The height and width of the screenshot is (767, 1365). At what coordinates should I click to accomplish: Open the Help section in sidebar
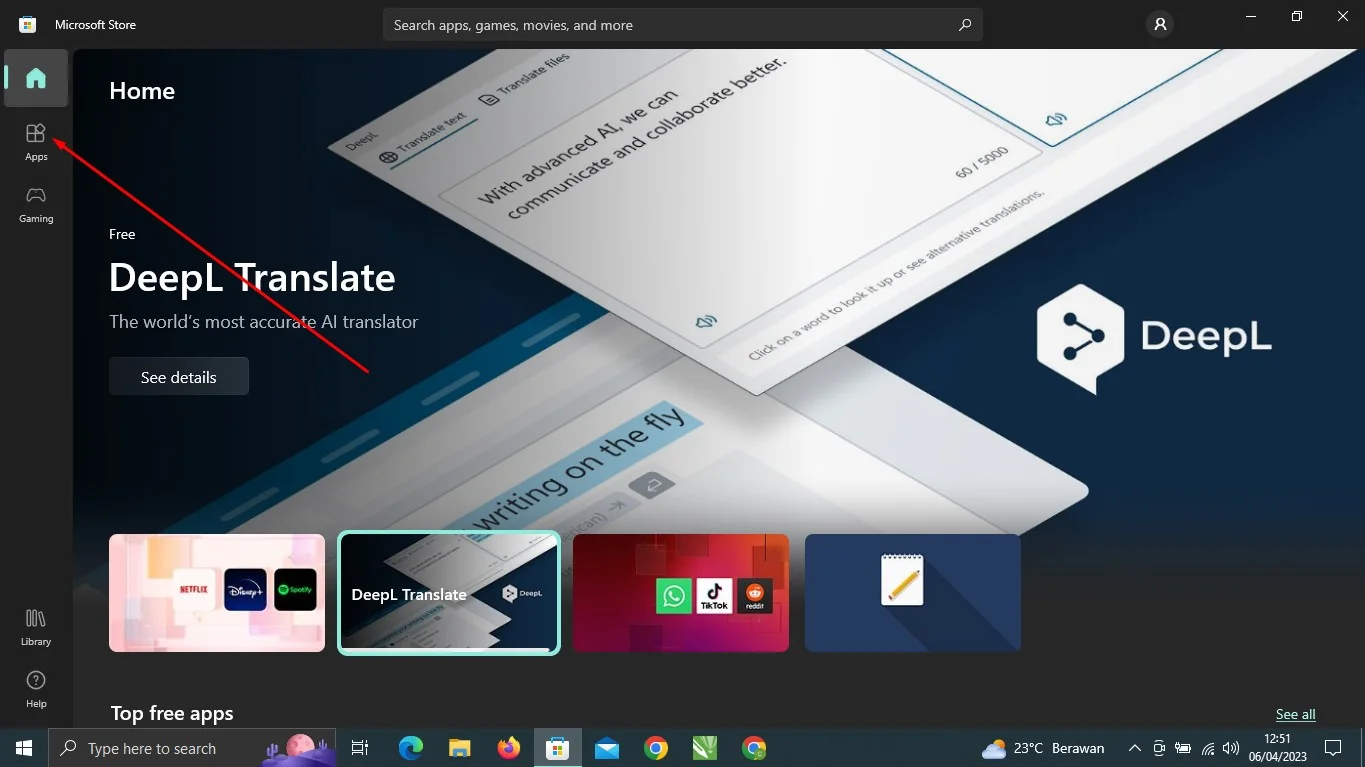(x=36, y=689)
